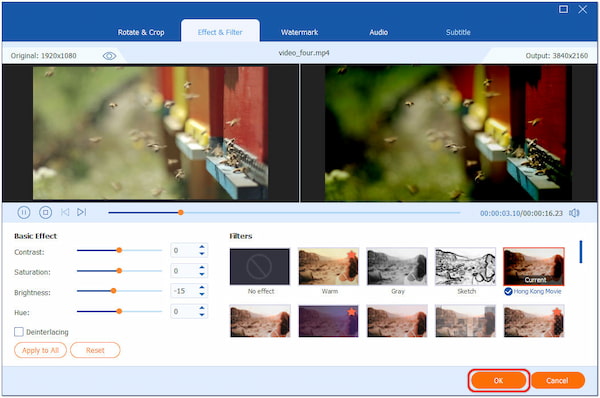Apply the Sketch filter
The width and height of the screenshot is (600, 398).
[x=466, y=267]
